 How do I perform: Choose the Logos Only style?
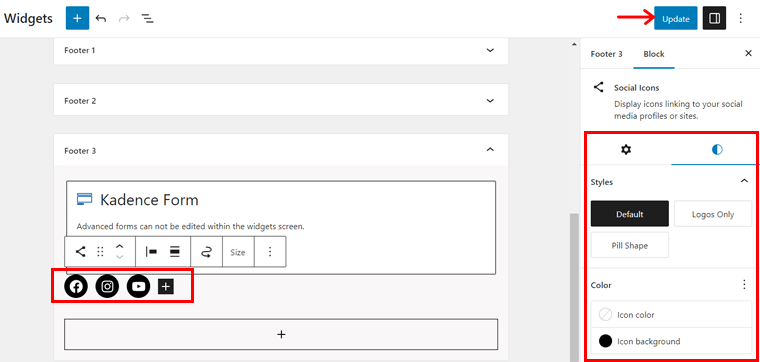(713, 214)
